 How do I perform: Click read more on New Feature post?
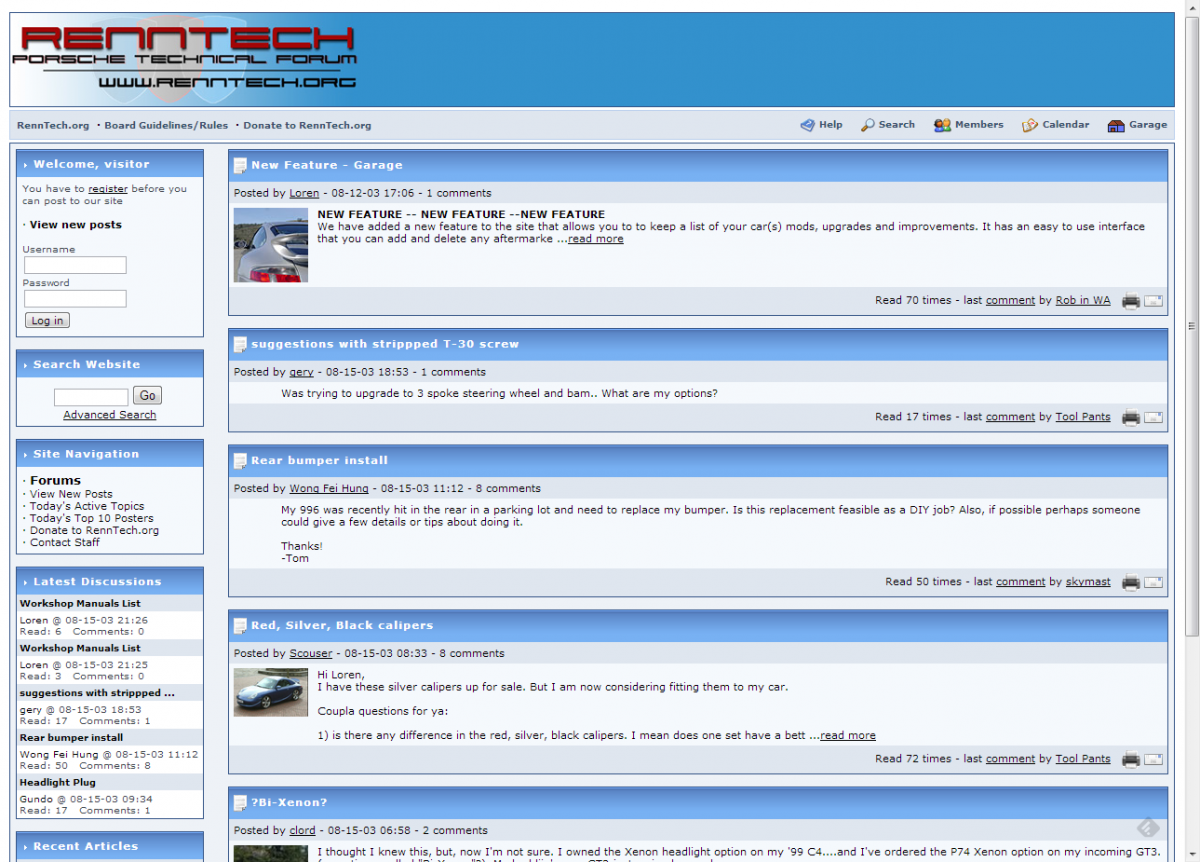(x=596, y=239)
